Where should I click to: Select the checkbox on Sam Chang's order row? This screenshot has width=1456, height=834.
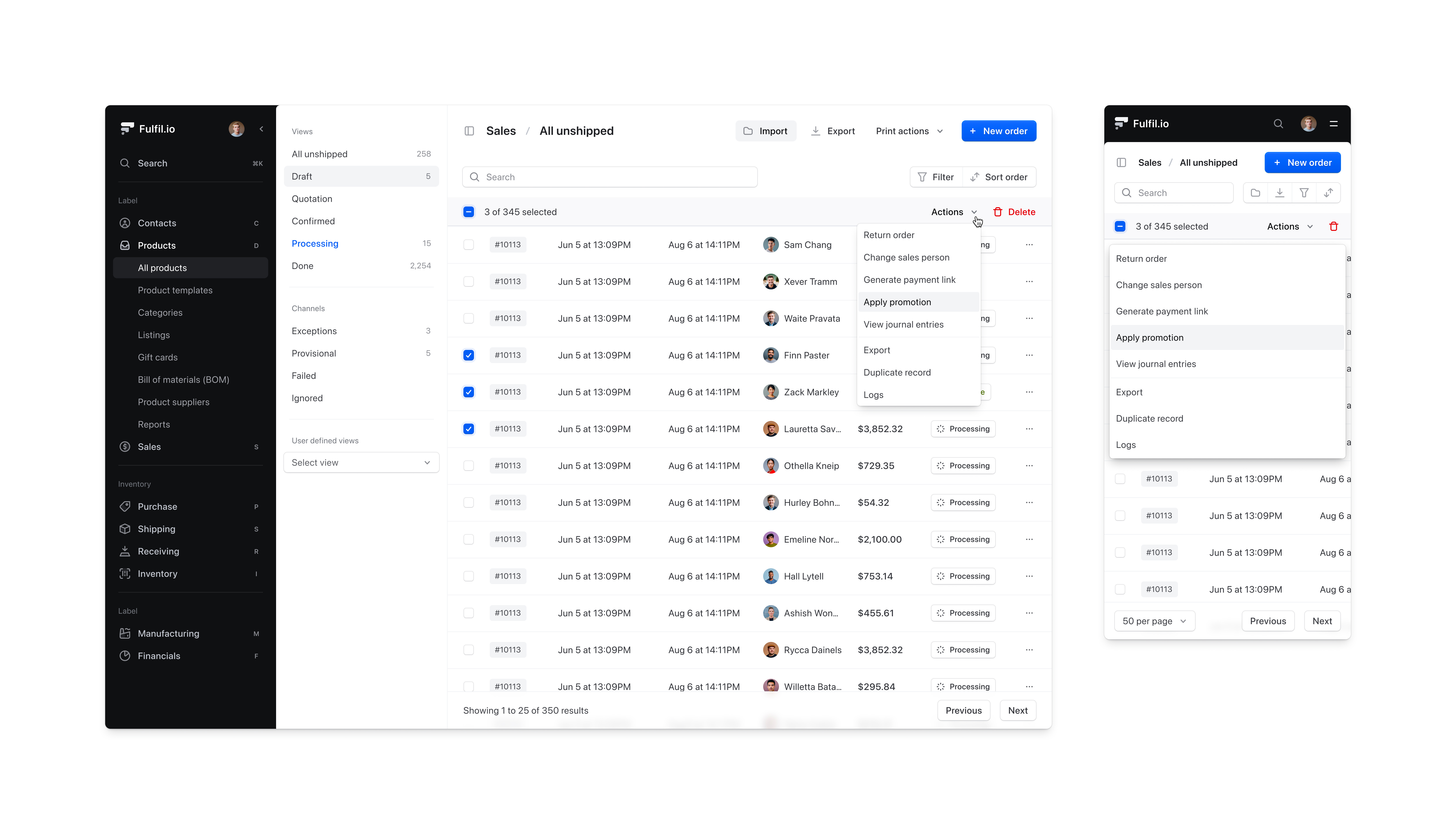point(469,245)
